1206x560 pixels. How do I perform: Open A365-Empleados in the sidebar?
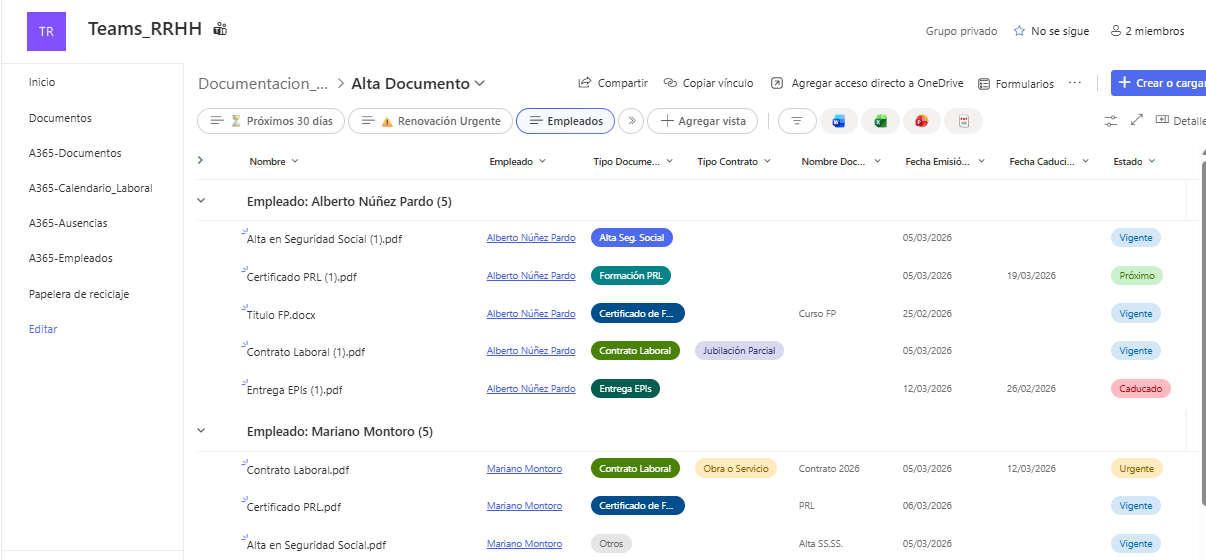click(70, 258)
